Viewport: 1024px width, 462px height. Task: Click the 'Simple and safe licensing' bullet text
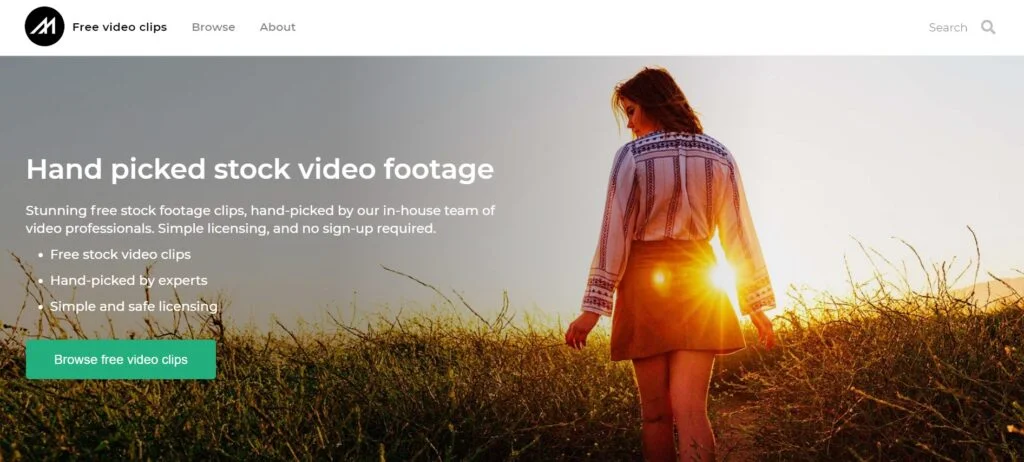tap(134, 306)
